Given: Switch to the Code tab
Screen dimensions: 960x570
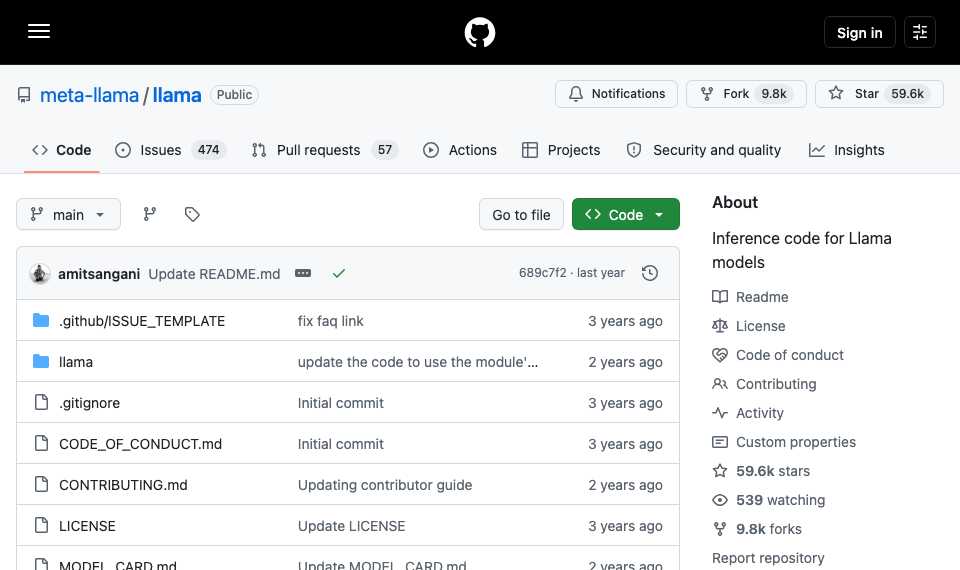Looking at the screenshot, I should (62, 150).
